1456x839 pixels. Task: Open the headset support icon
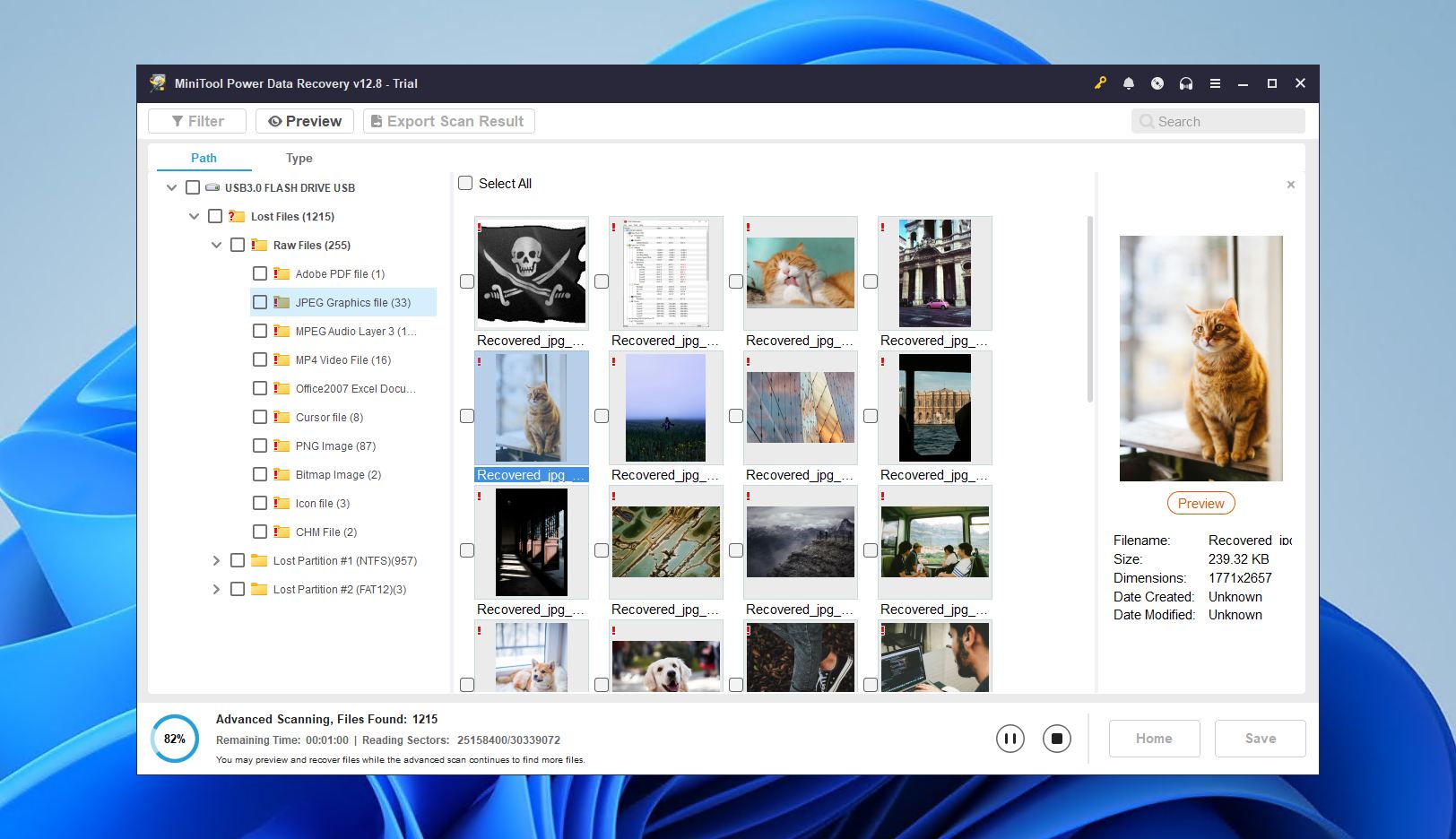(1185, 82)
